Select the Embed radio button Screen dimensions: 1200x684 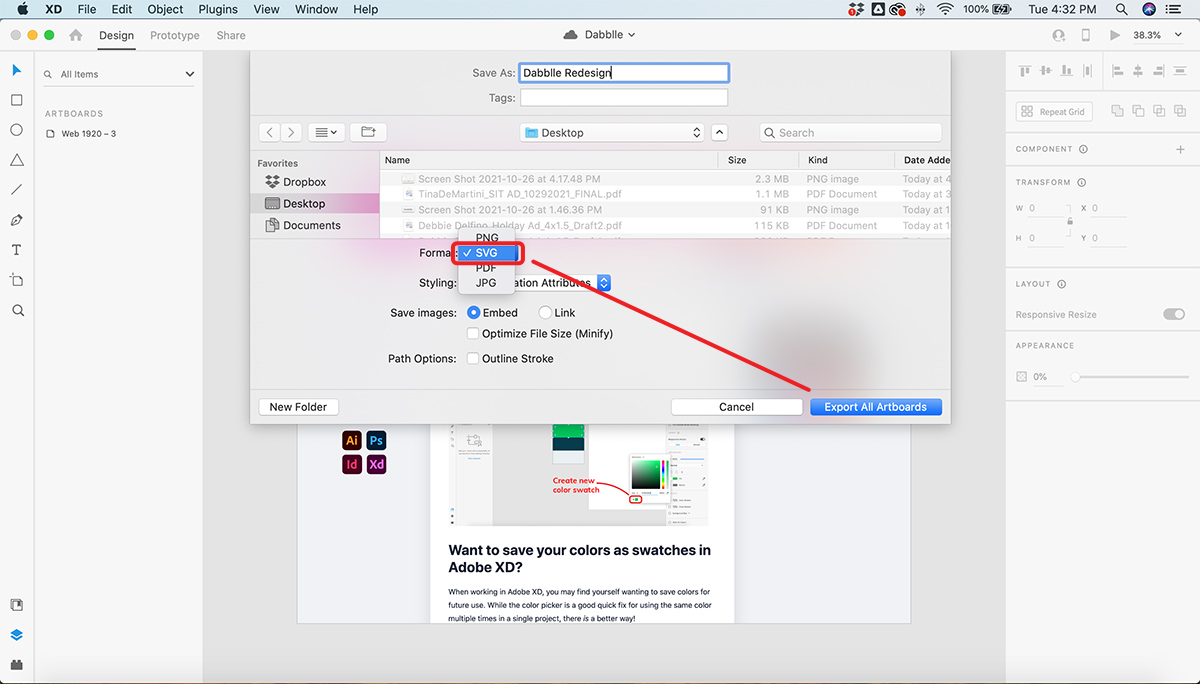(474, 313)
